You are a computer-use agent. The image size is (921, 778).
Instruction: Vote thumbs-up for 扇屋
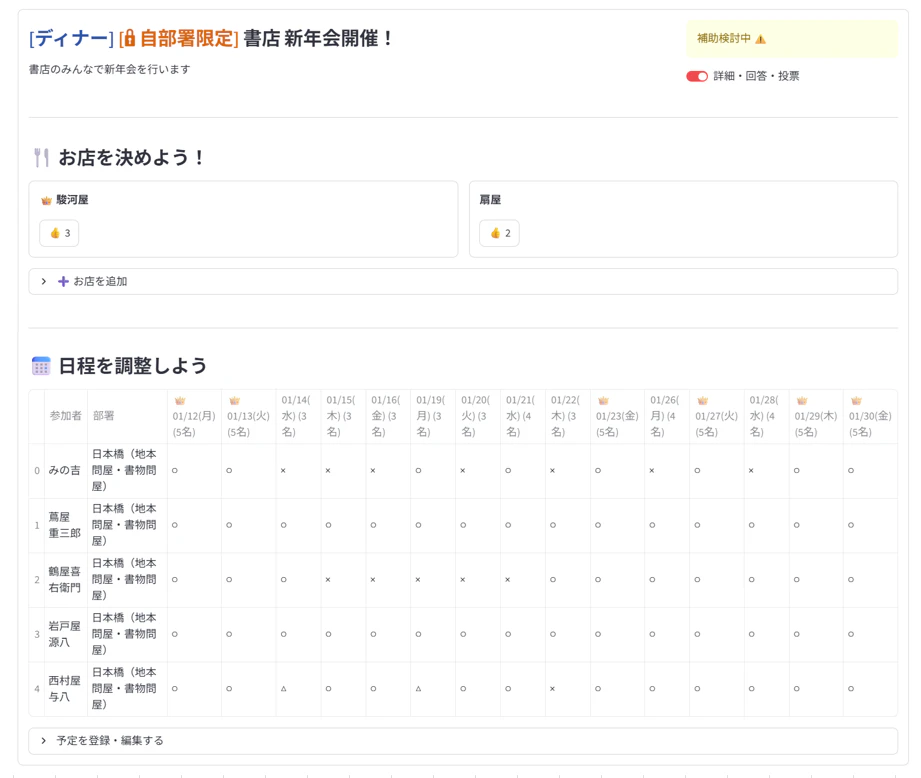pyautogui.click(x=499, y=233)
